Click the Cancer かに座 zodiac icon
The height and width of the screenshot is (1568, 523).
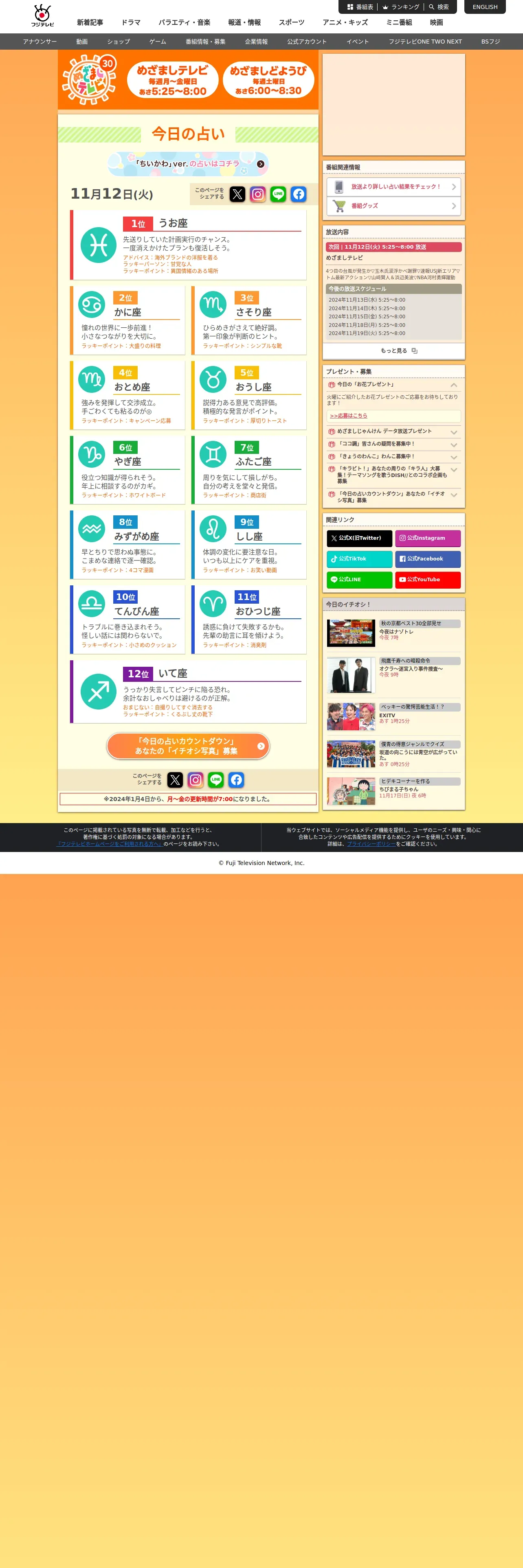click(92, 304)
